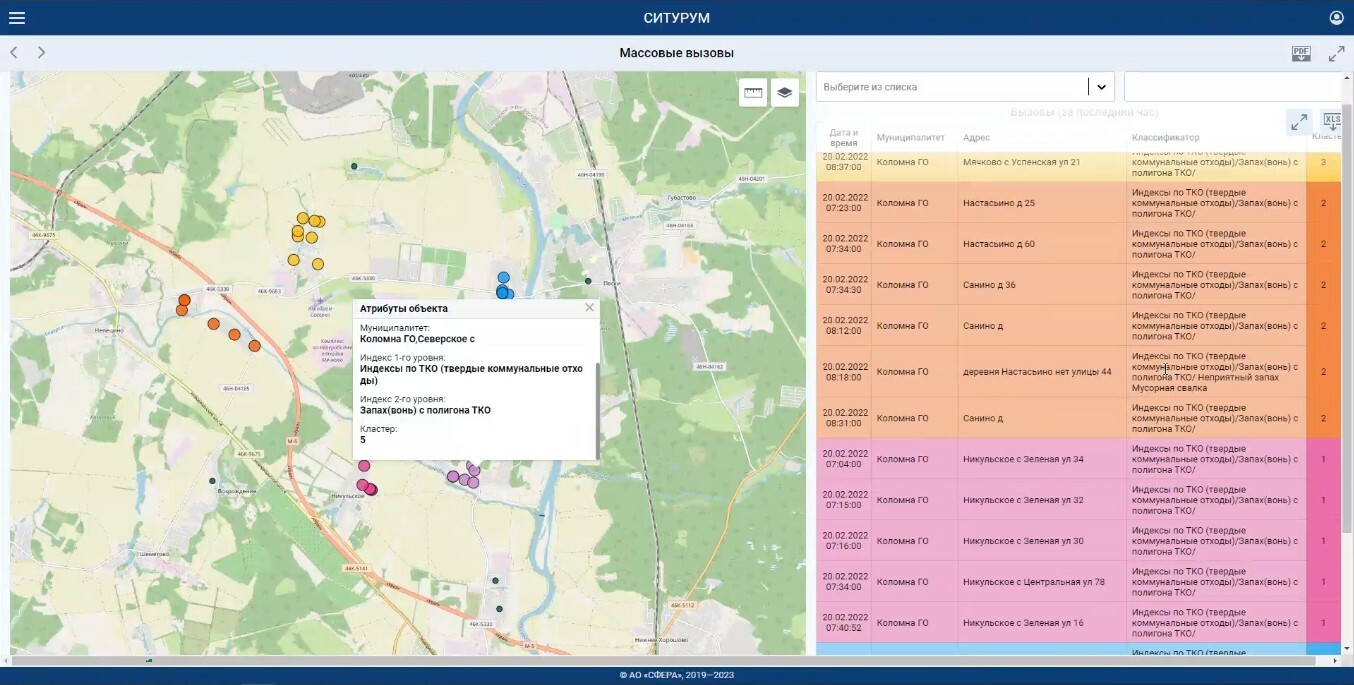1354x685 pixels.
Task: Click the dark dot marker at map top
Action: 353,166
